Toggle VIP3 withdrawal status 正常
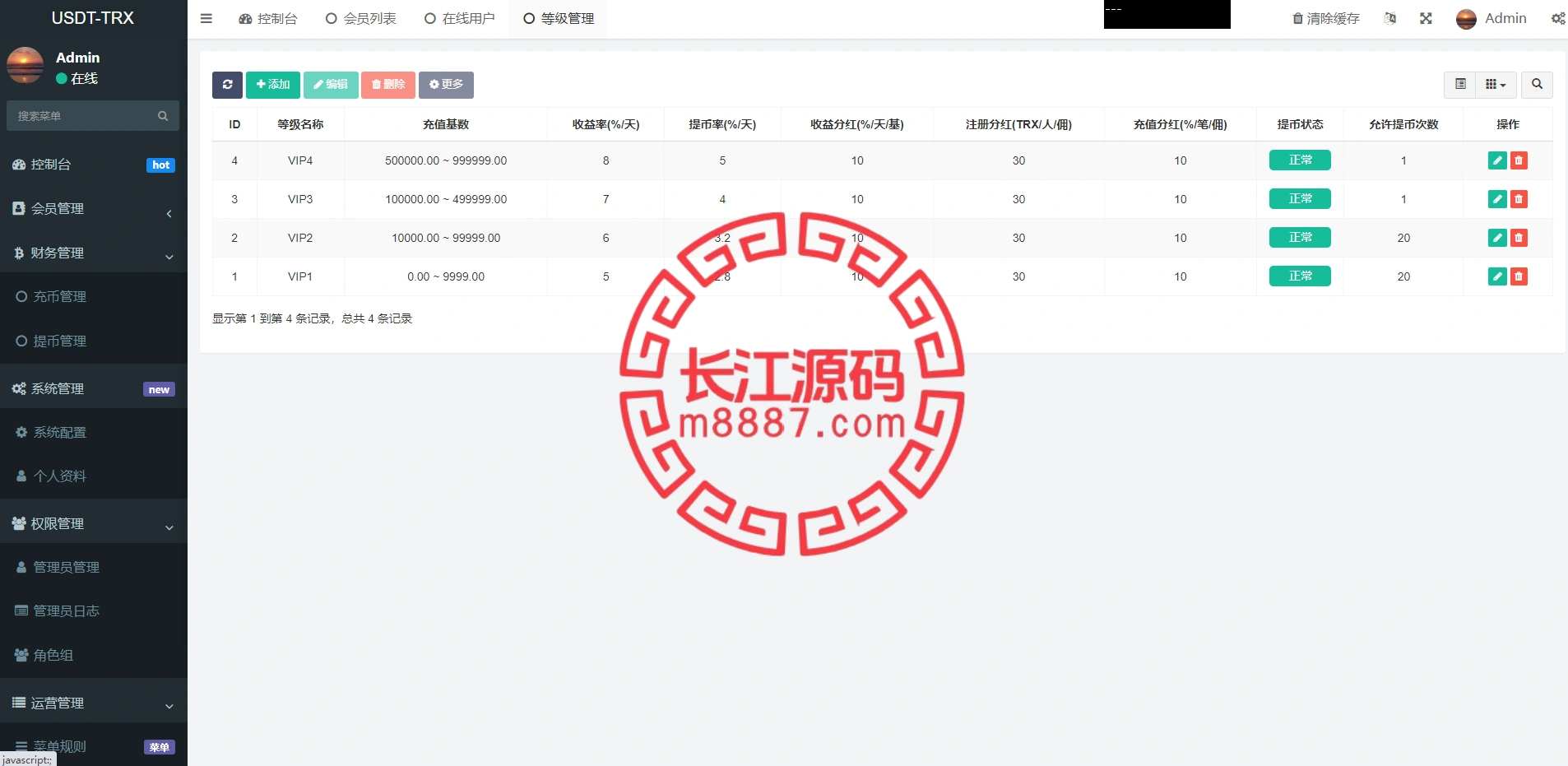Image resolution: width=1568 pixels, height=766 pixels. click(x=1300, y=199)
